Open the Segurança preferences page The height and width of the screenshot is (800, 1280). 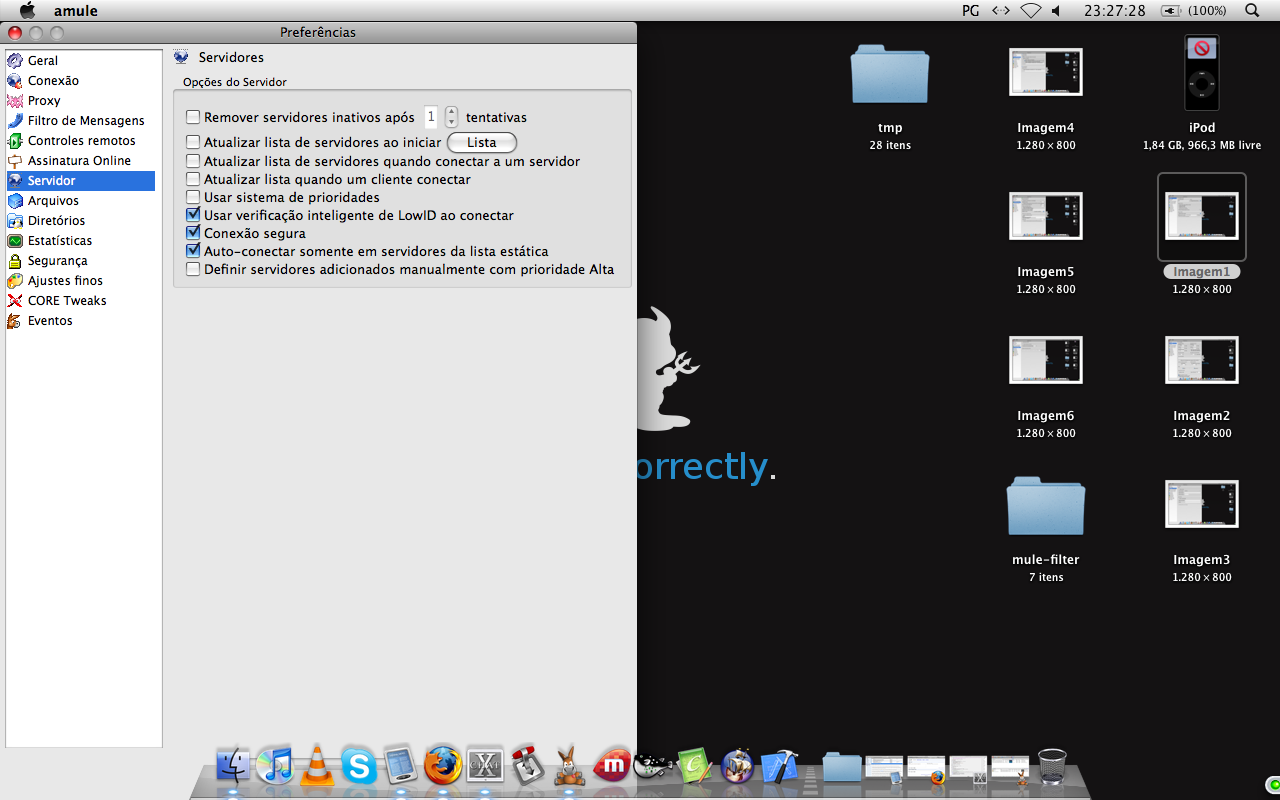(57, 261)
